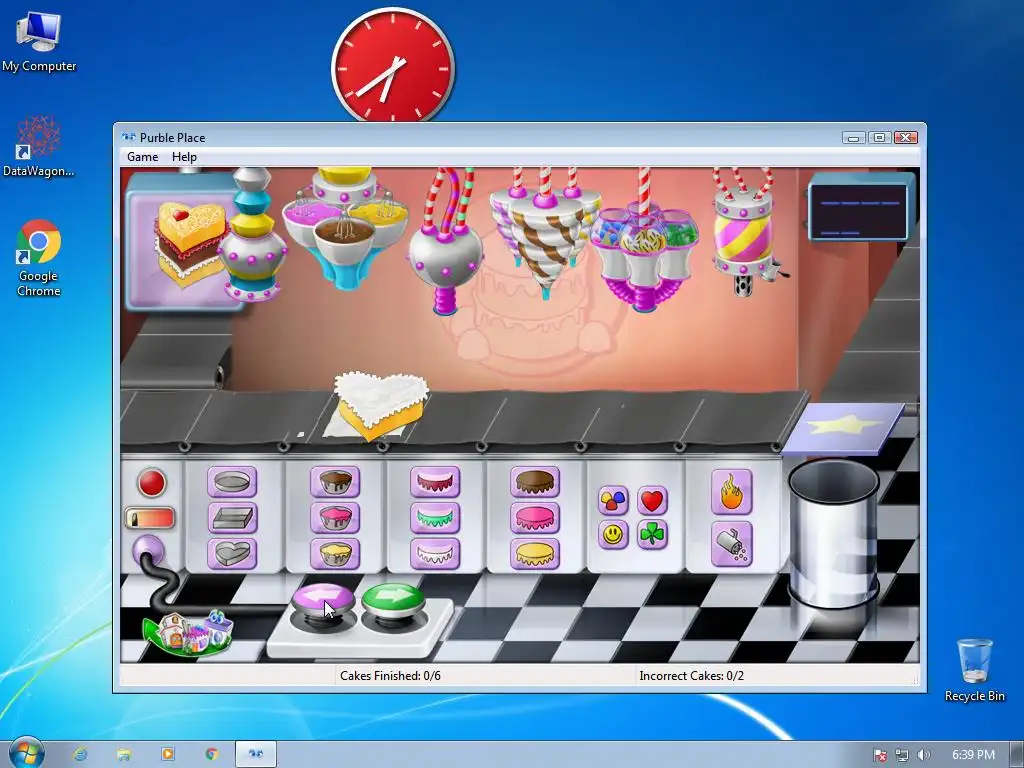Open the Windows Start menu
The width and height of the screenshot is (1024, 768).
tap(27, 754)
